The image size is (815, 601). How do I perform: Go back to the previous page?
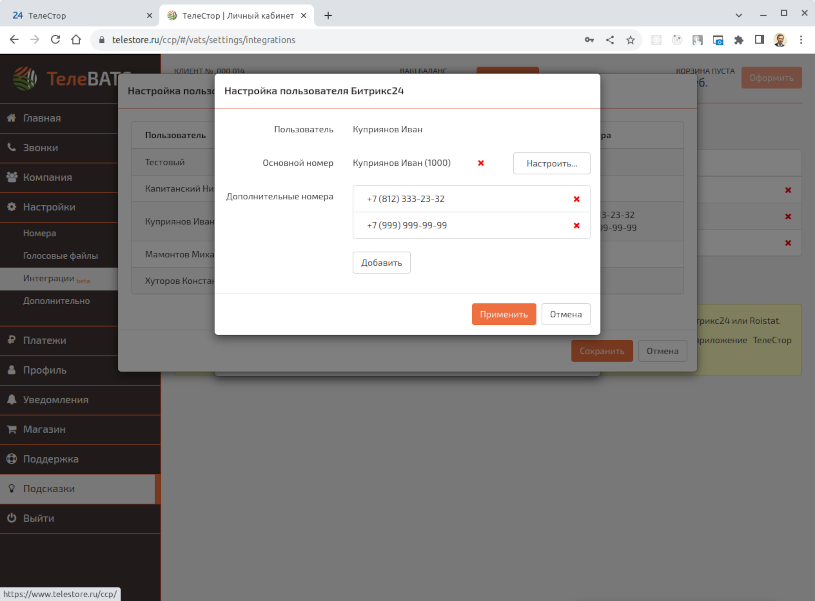(x=14, y=40)
